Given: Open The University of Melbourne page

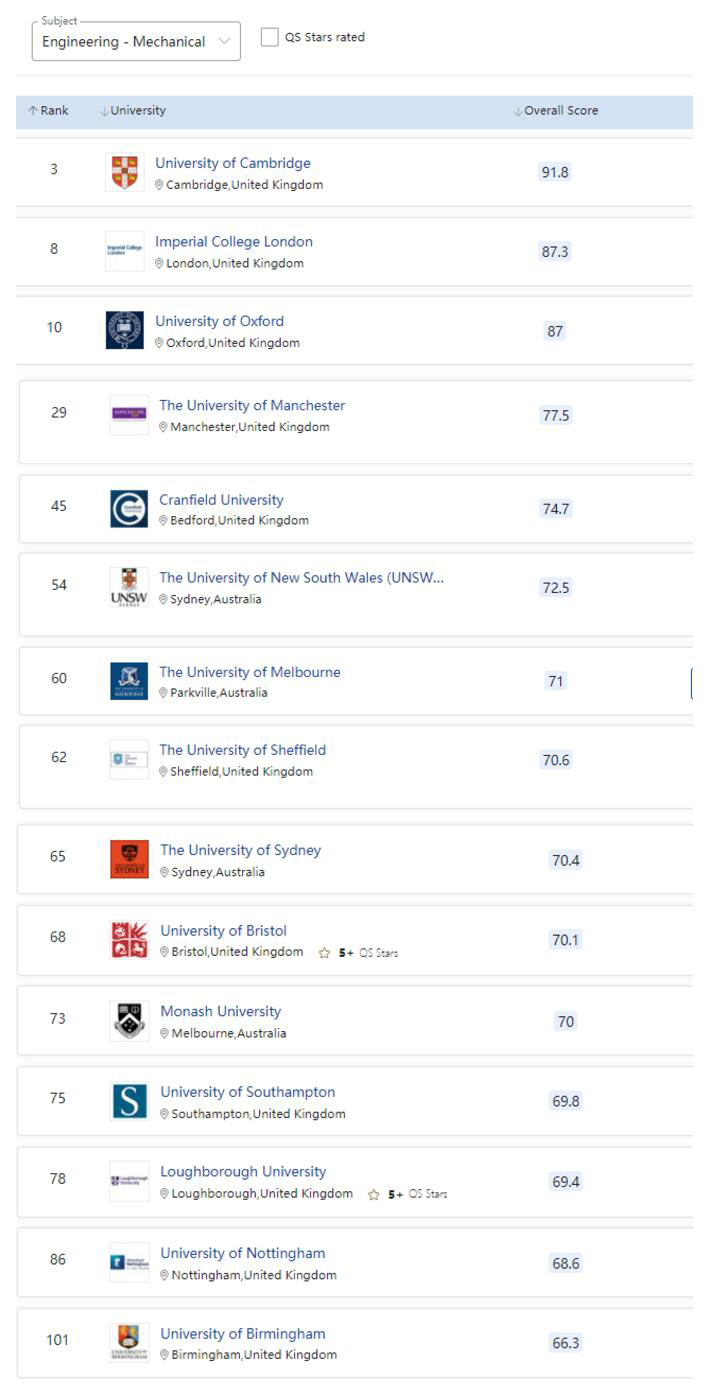Looking at the screenshot, I should coord(250,672).
